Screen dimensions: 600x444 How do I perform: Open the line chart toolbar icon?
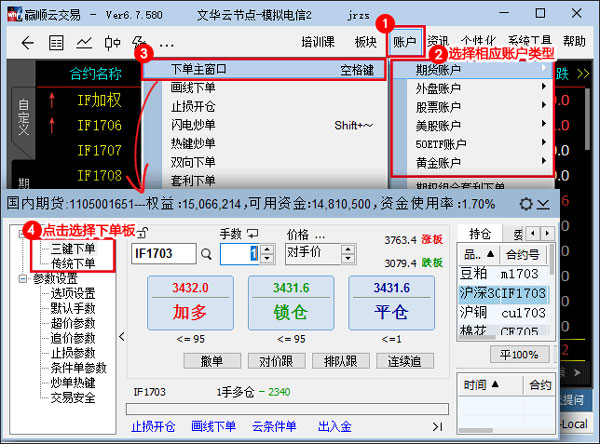coord(84,43)
